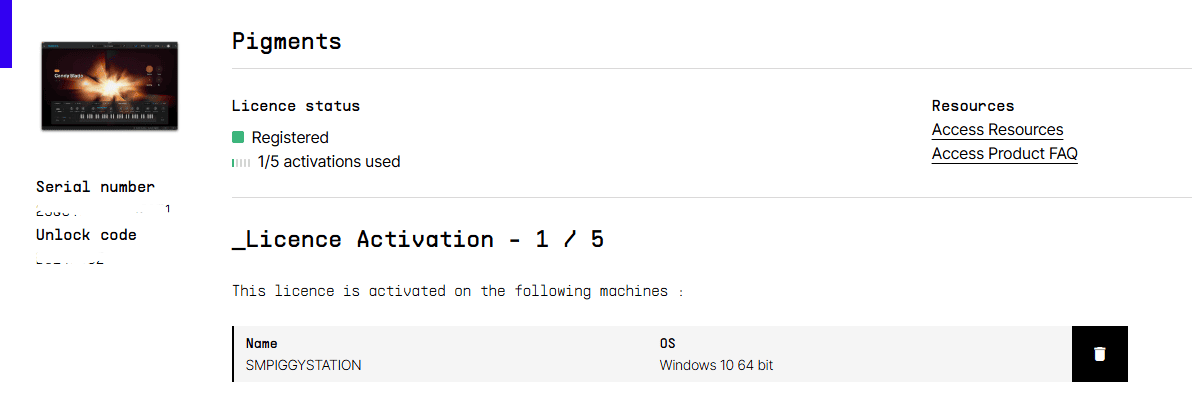Click the OS column header
1192x402 pixels.
click(667, 344)
